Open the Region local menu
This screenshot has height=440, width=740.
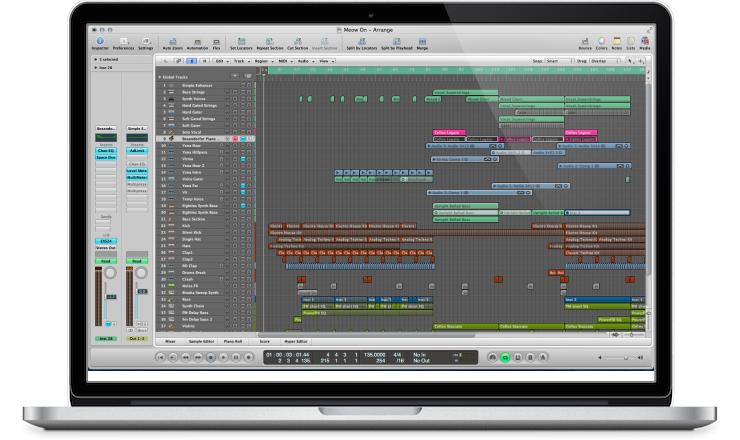tap(263, 61)
